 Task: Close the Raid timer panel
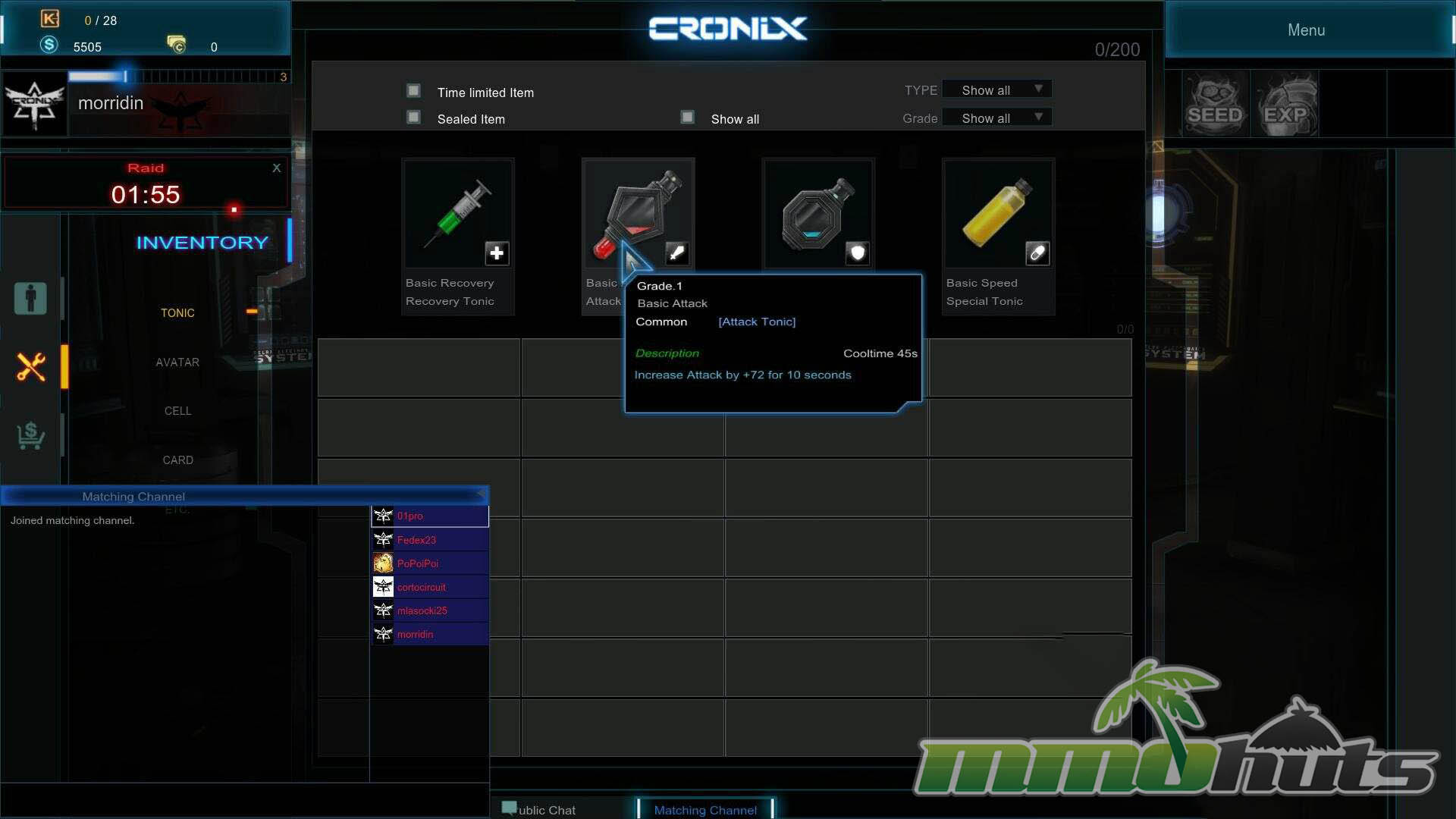(277, 168)
